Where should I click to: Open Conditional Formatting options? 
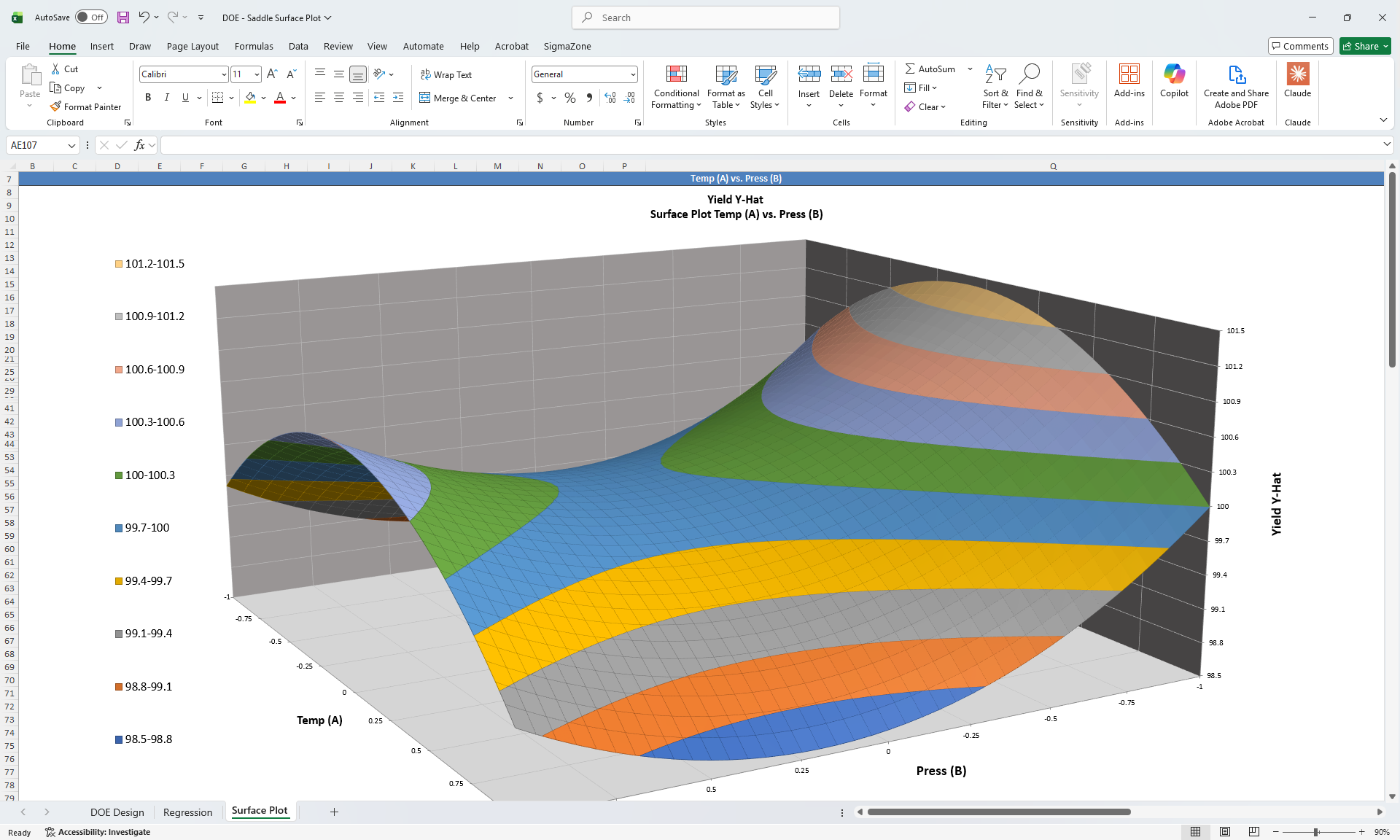pyautogui.click(x=675, y=86)
